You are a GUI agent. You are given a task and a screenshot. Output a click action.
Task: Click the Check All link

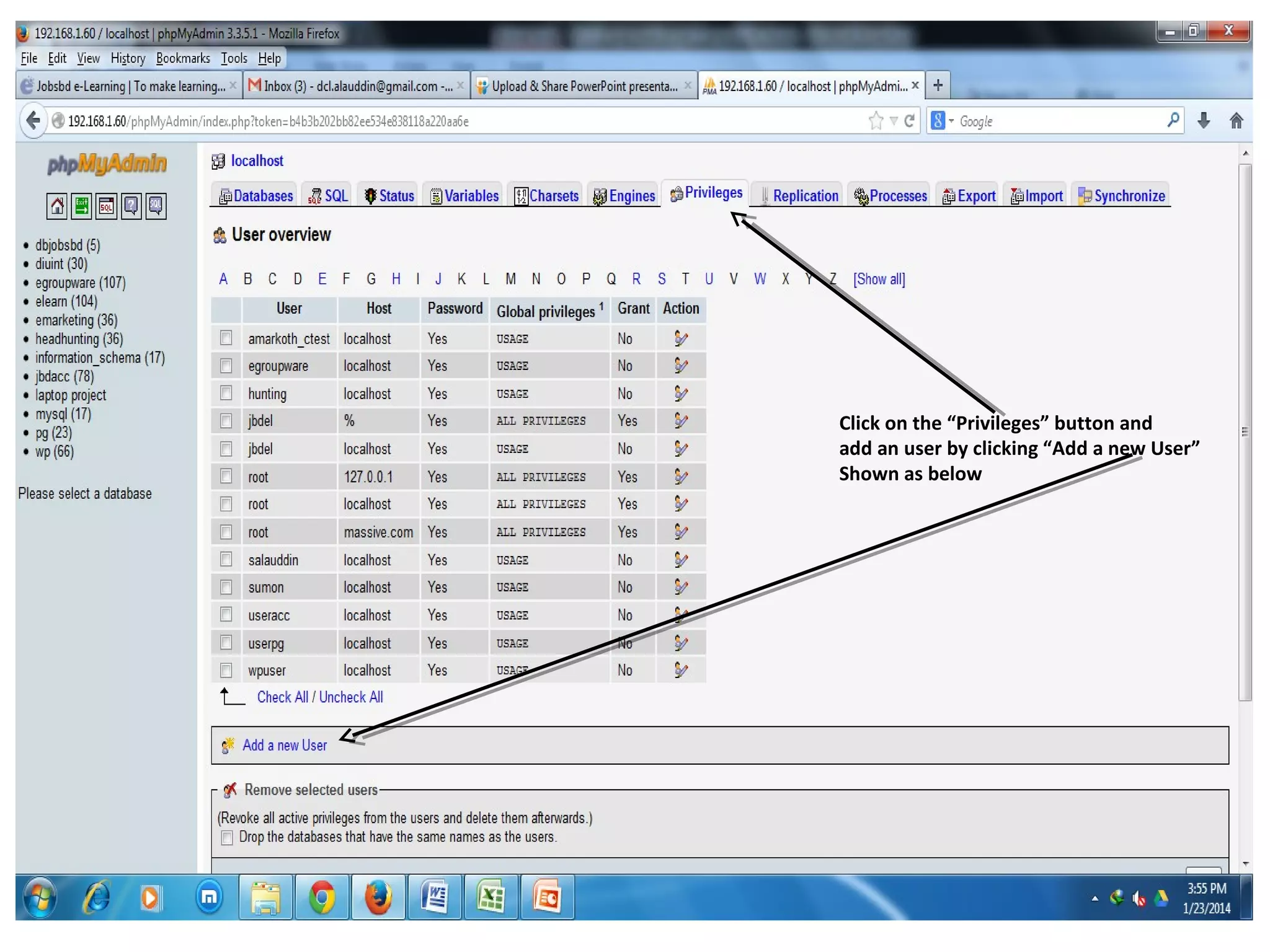pos(282,697)
